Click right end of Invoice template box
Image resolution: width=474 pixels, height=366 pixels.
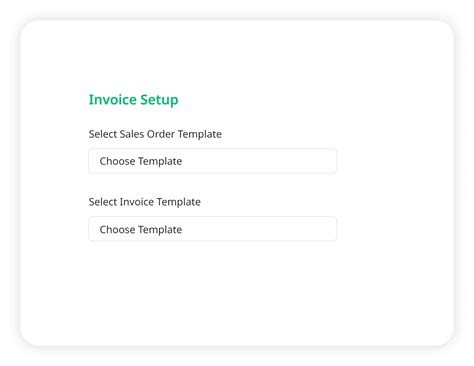pyautogui.click(x=327, y=229)
